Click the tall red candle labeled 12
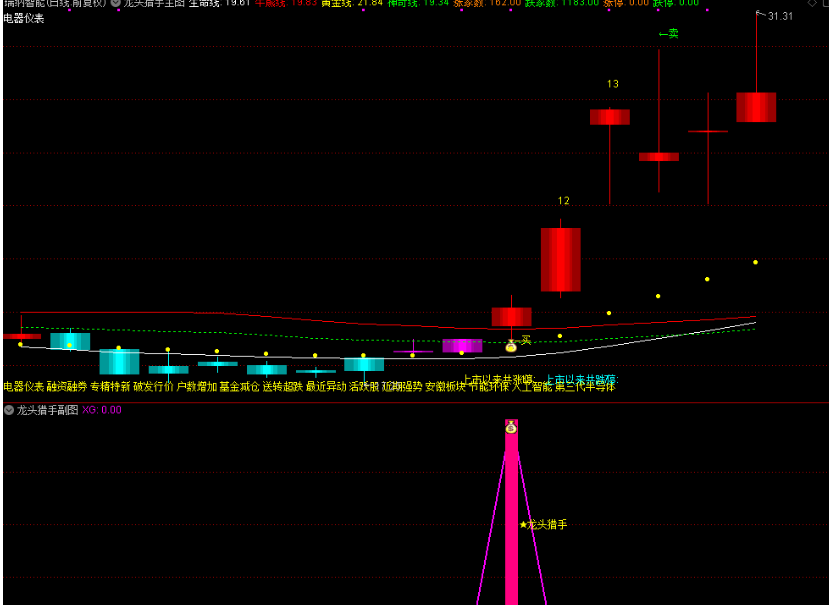 [x=560, y=259]
